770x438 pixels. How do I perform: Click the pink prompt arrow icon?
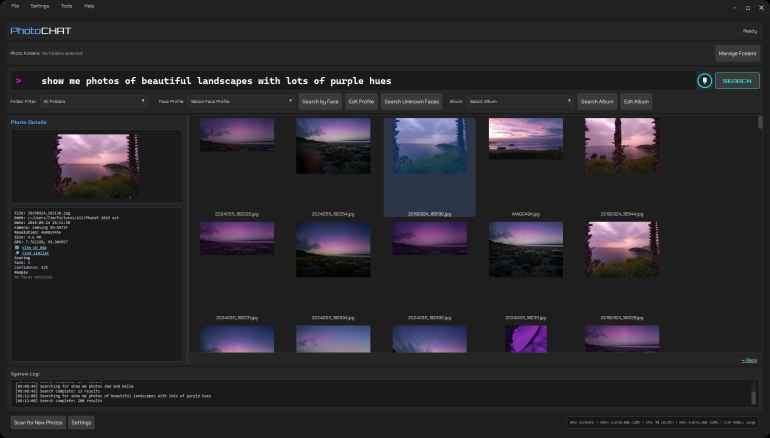tap(19, 81)
